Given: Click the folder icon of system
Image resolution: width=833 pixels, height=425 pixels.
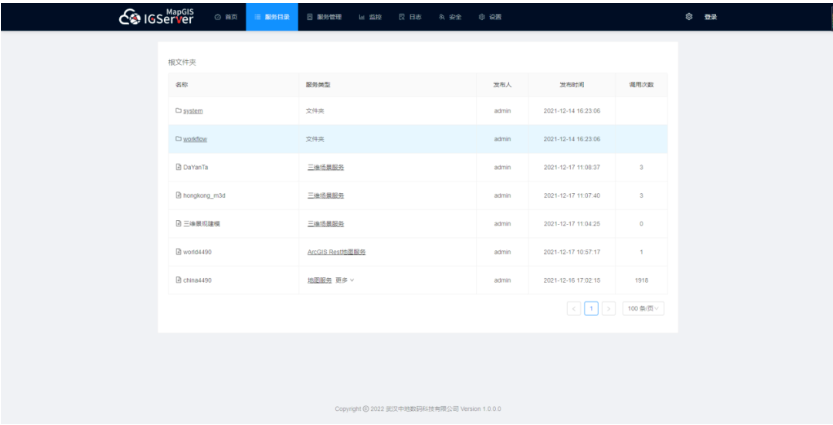Looking at the screenshot, I should click(178, 110).
